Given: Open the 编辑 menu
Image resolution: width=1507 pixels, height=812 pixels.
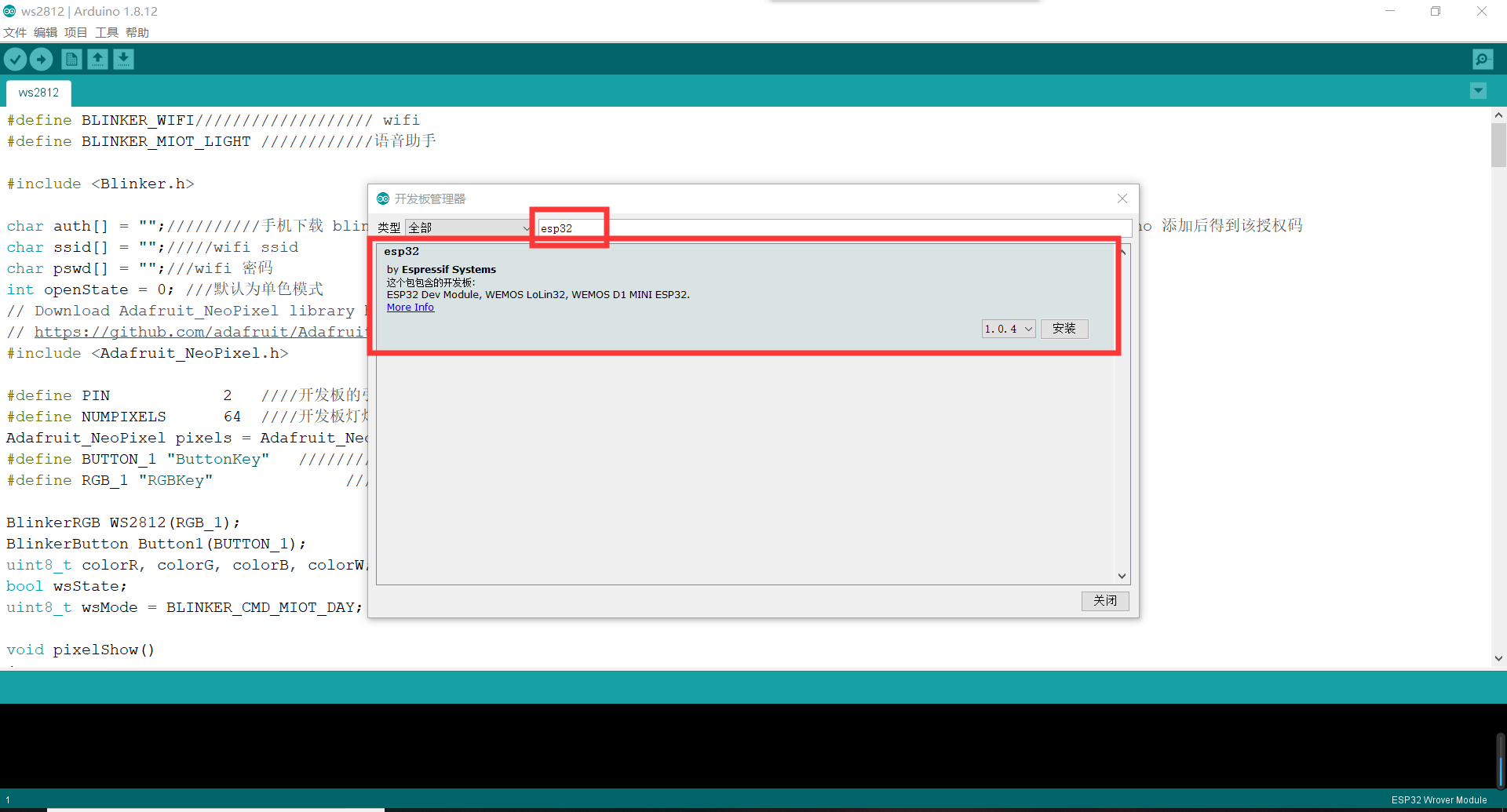Looking at the screenshot, I should click(46, 32).
